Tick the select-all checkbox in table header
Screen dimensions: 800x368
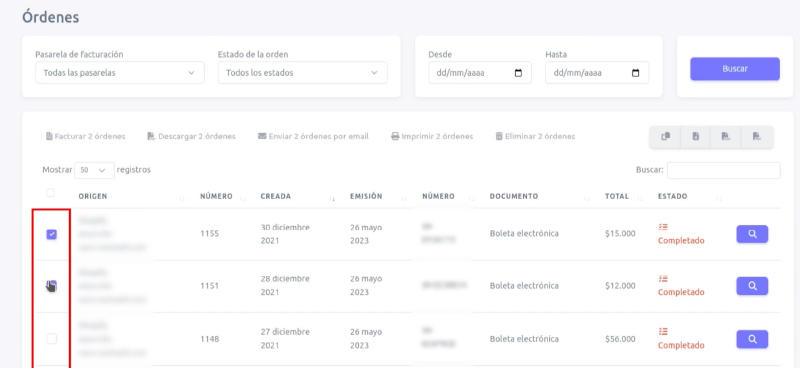coord(51,193)
